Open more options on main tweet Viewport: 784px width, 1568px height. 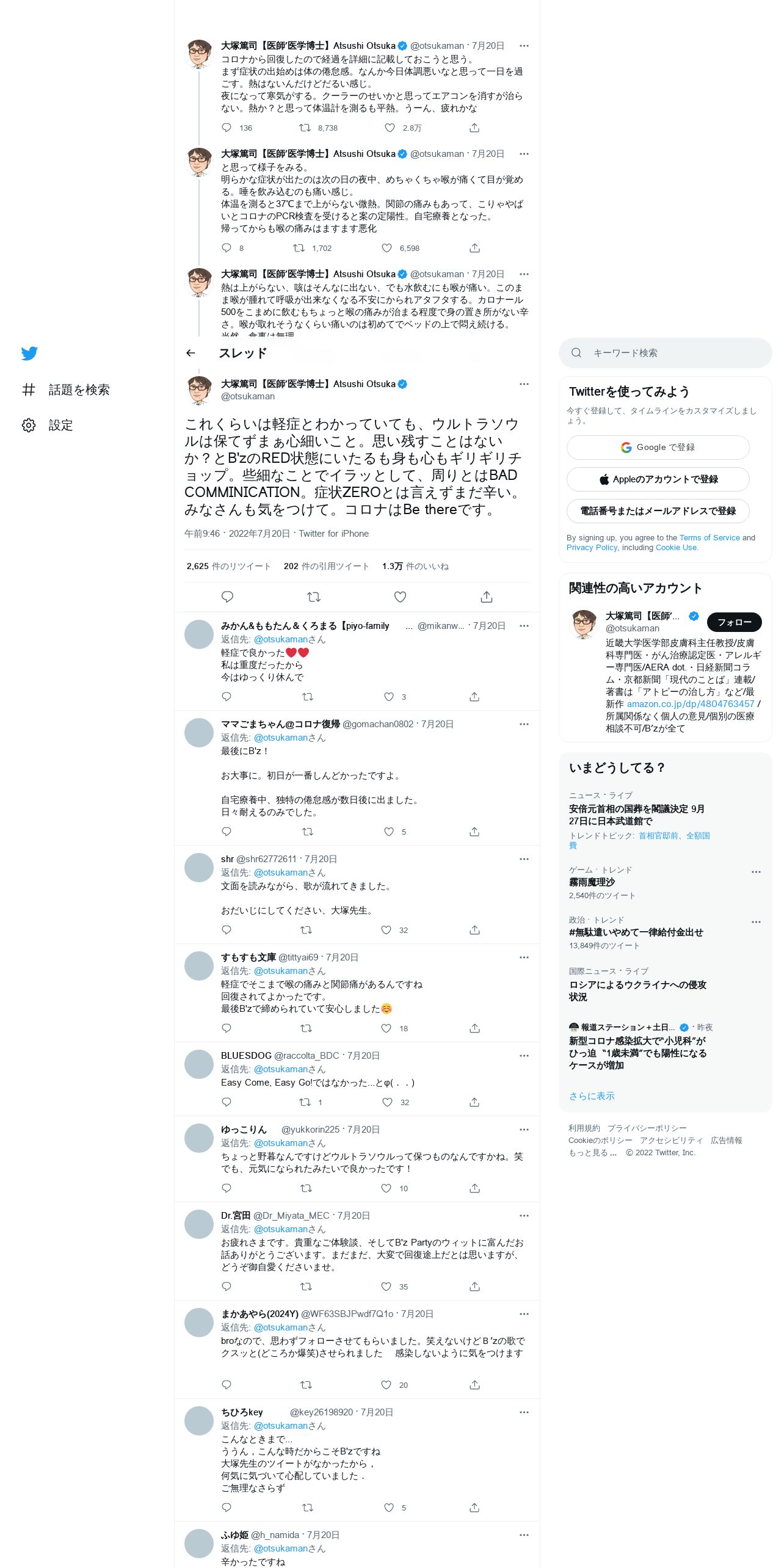coord(524,384)
